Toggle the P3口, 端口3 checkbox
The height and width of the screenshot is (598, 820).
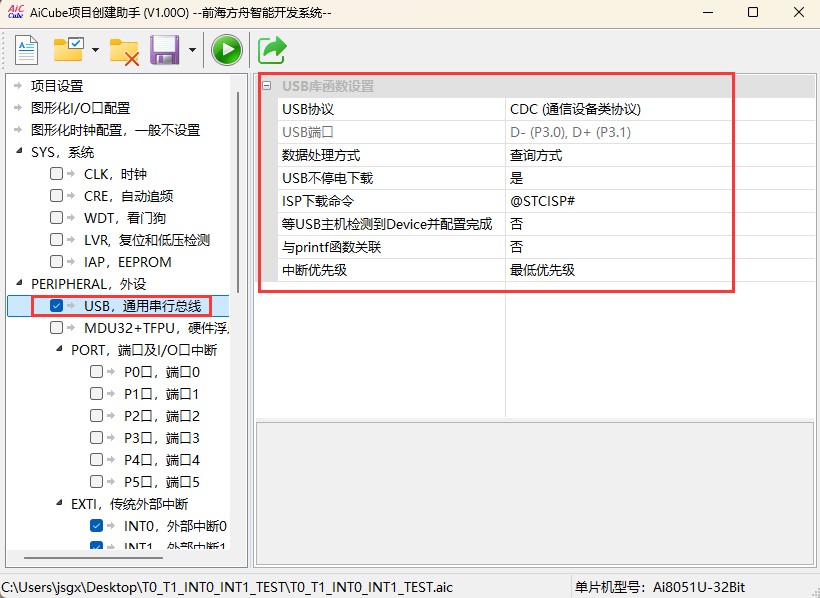point(96,437)
